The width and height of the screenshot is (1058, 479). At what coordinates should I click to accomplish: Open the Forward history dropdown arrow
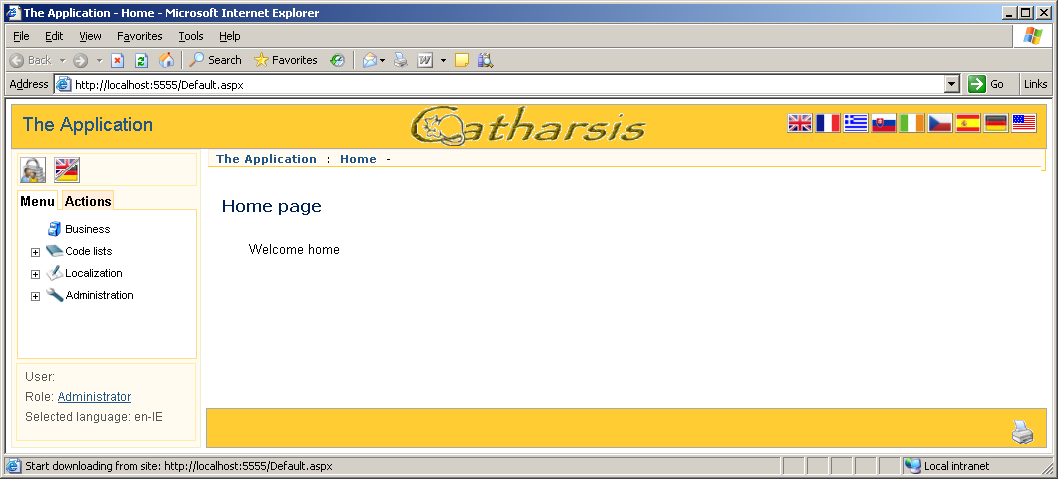[99, 60]
